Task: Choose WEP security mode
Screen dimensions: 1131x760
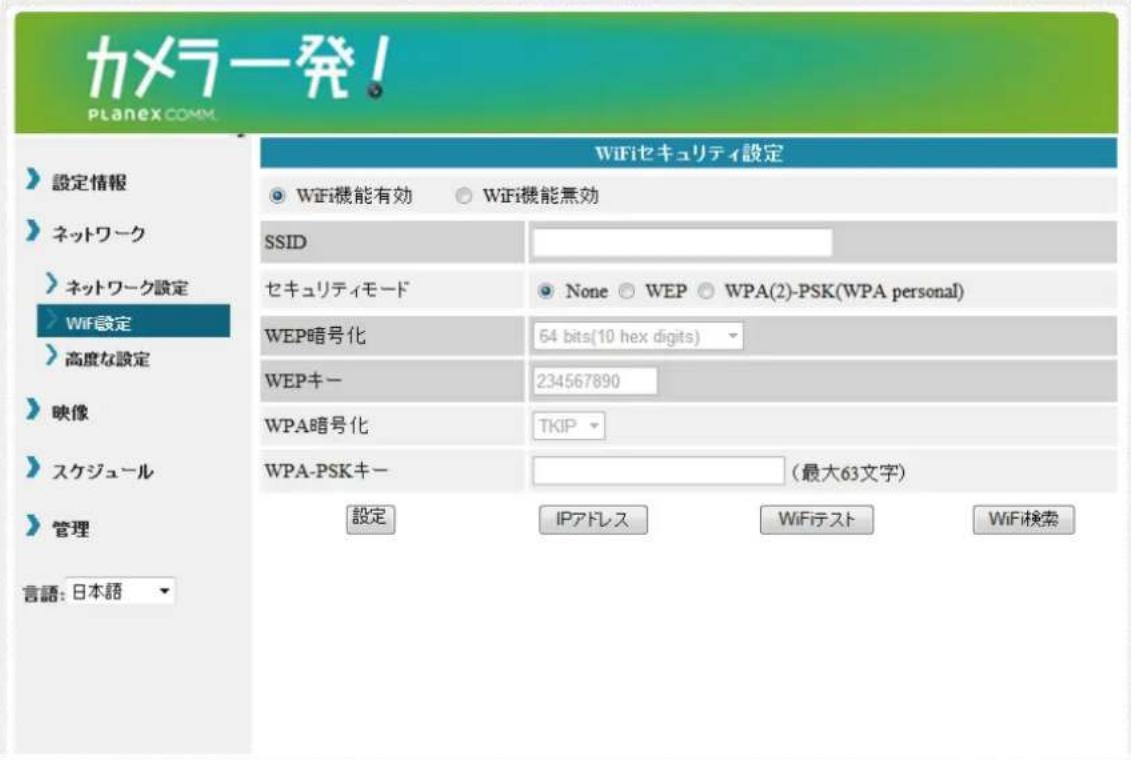Action: click(627, 291)
